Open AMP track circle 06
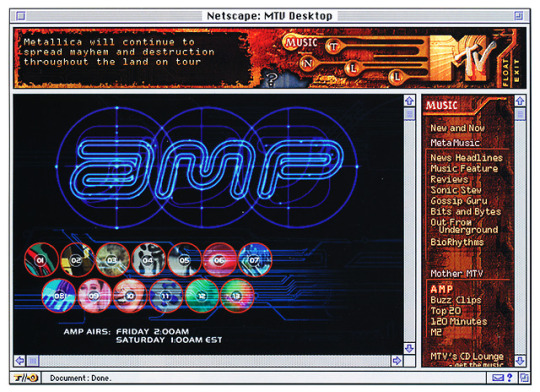The image size is (540, 392). pos(219,260)
